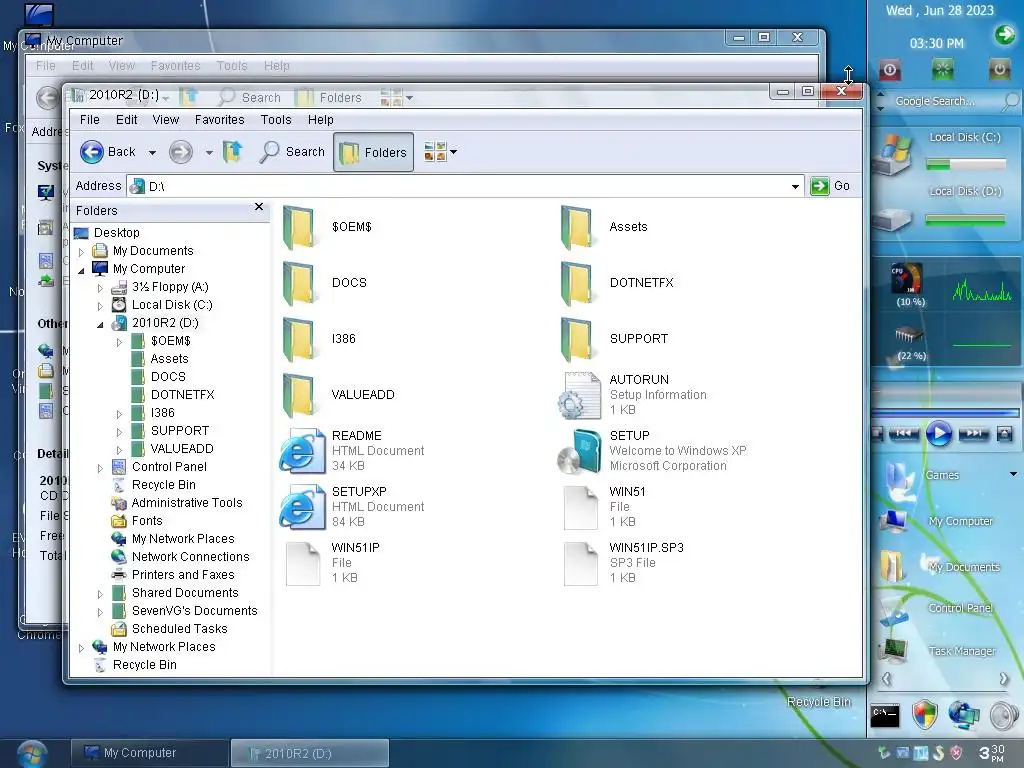Open the View menu

click(166, 120)
